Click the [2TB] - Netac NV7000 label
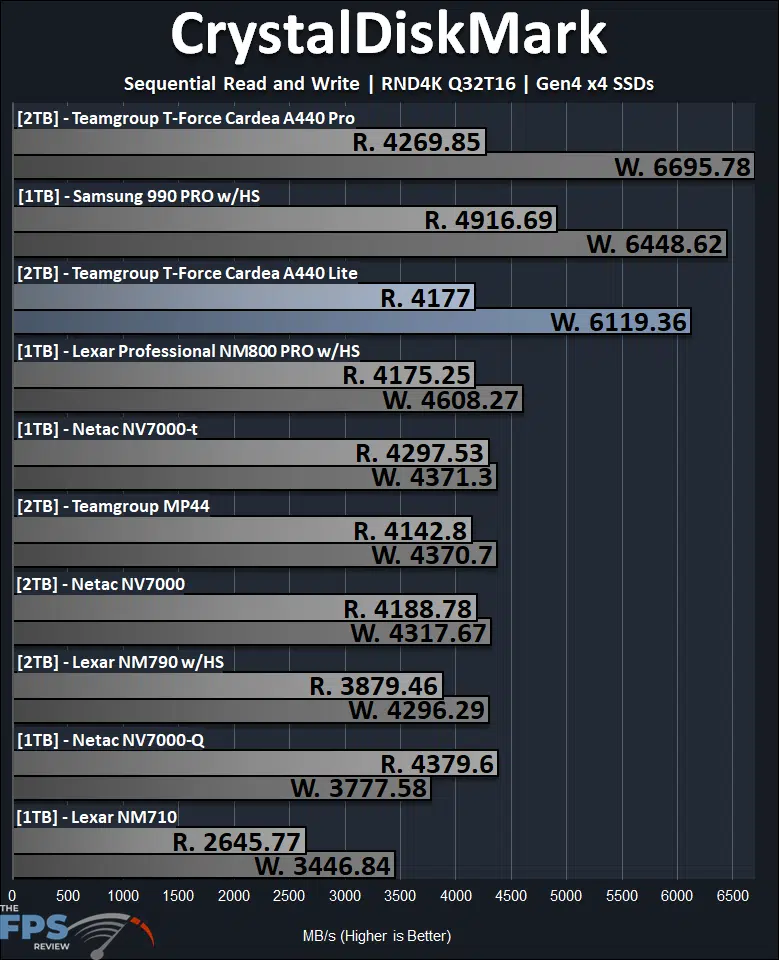 (100, 584)
